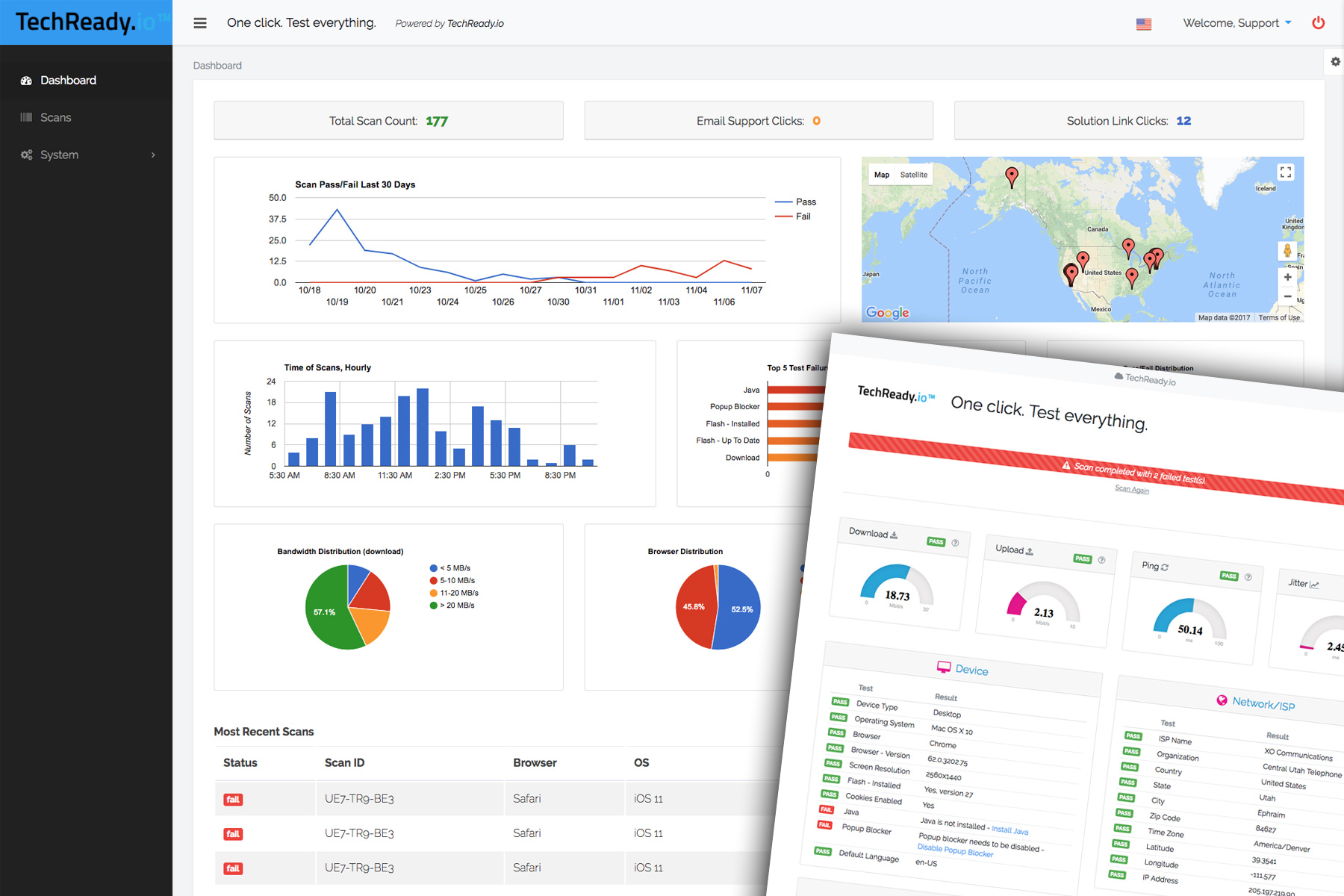Click the Download PASS badge

tap(936, 541)
